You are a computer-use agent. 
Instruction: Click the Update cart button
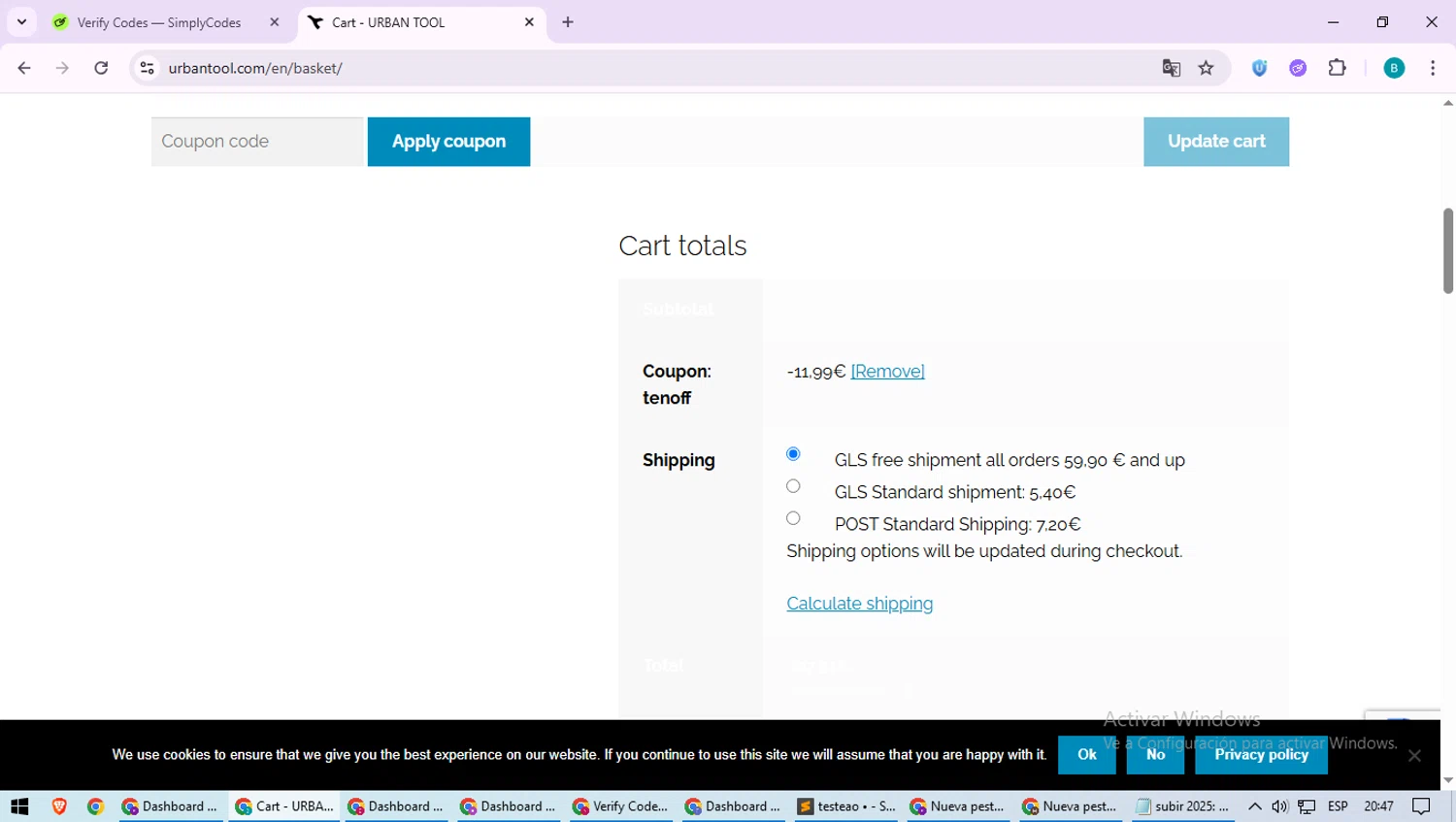pyautogui.click(x=1216, y=142)
